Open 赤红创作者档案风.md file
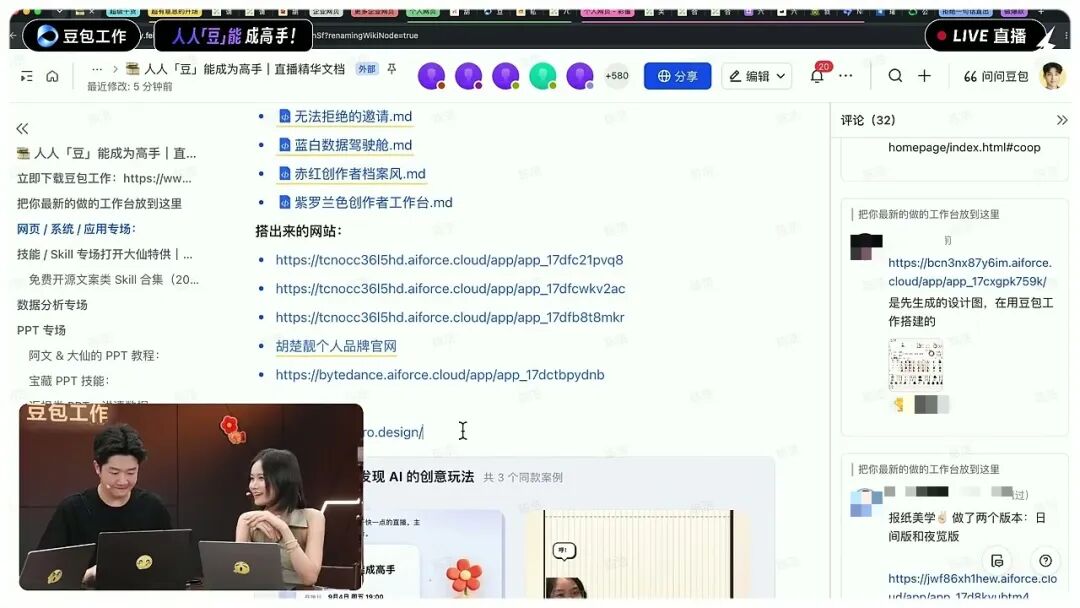The height and width of the screenshot is (608, 1080). point(352,174)
